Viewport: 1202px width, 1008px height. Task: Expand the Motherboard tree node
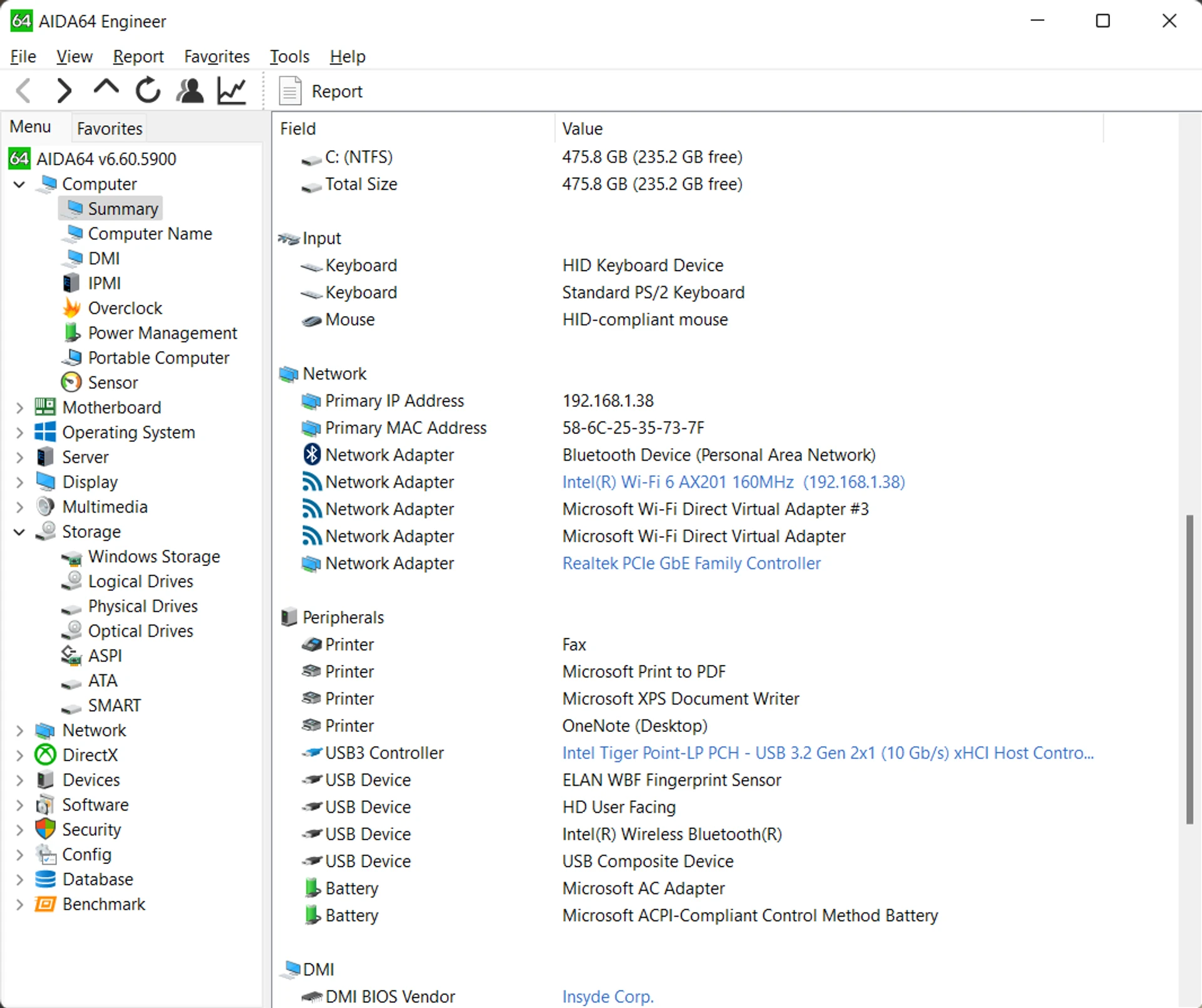[x=19, y=408]
